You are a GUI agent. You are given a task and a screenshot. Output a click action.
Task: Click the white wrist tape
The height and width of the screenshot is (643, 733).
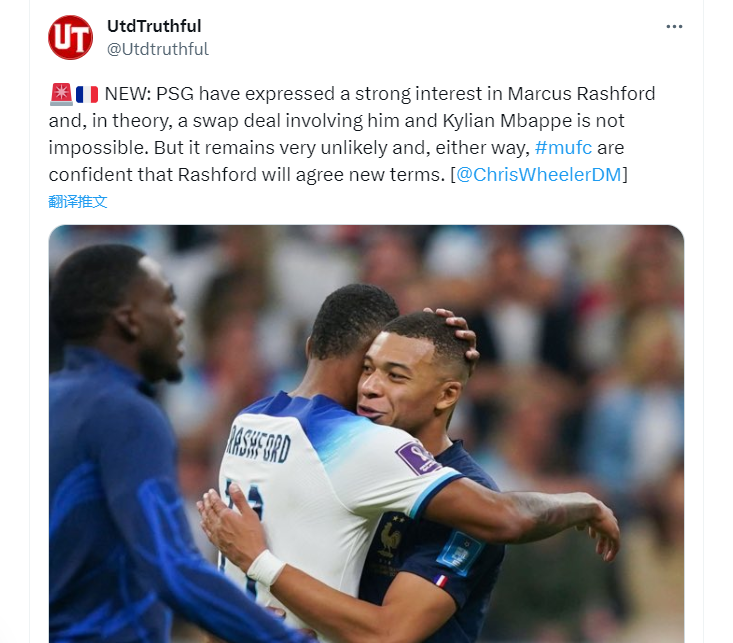click(266, 567)
